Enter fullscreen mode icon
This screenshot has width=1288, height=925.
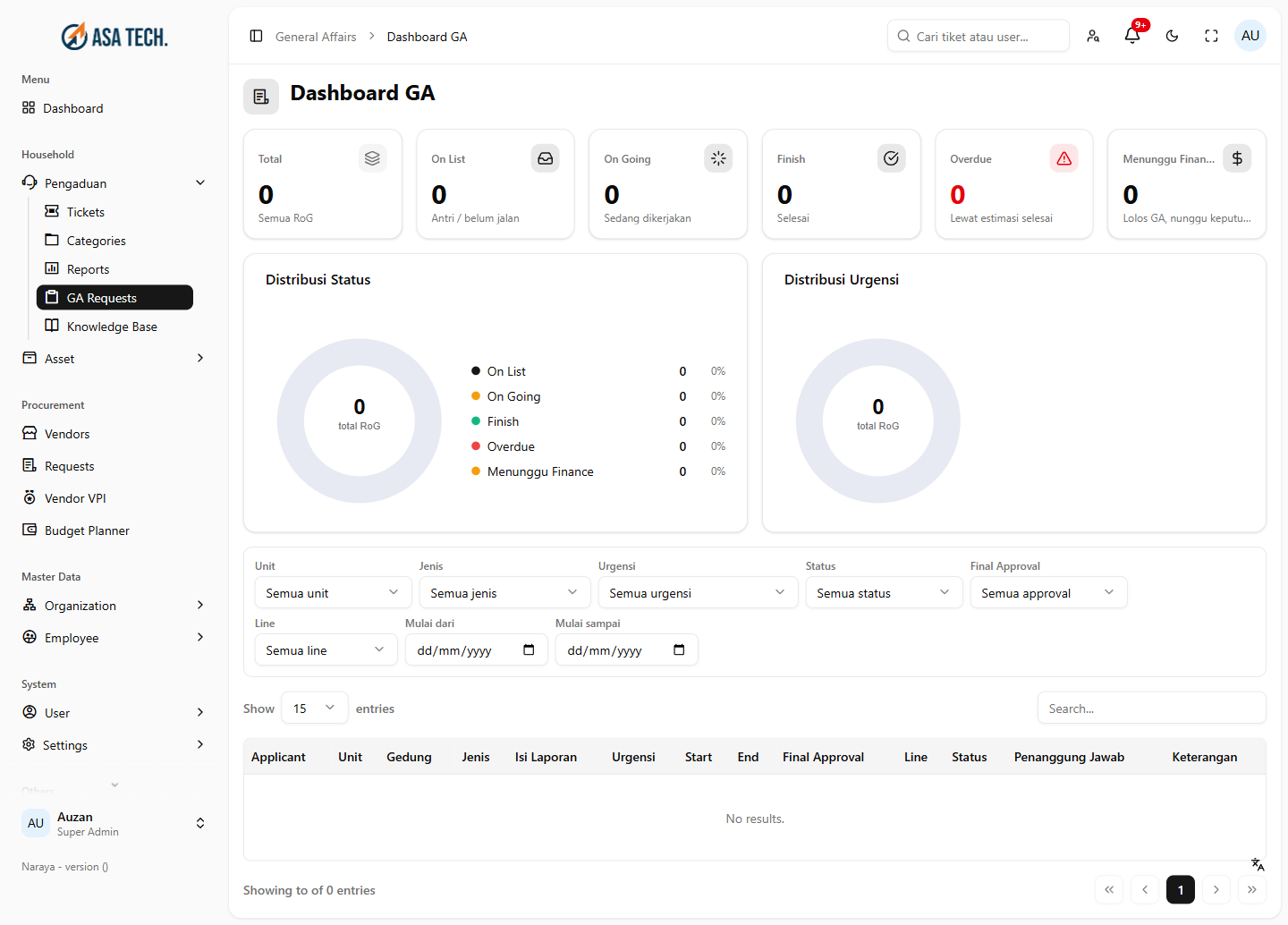(x=1211, y=37)
